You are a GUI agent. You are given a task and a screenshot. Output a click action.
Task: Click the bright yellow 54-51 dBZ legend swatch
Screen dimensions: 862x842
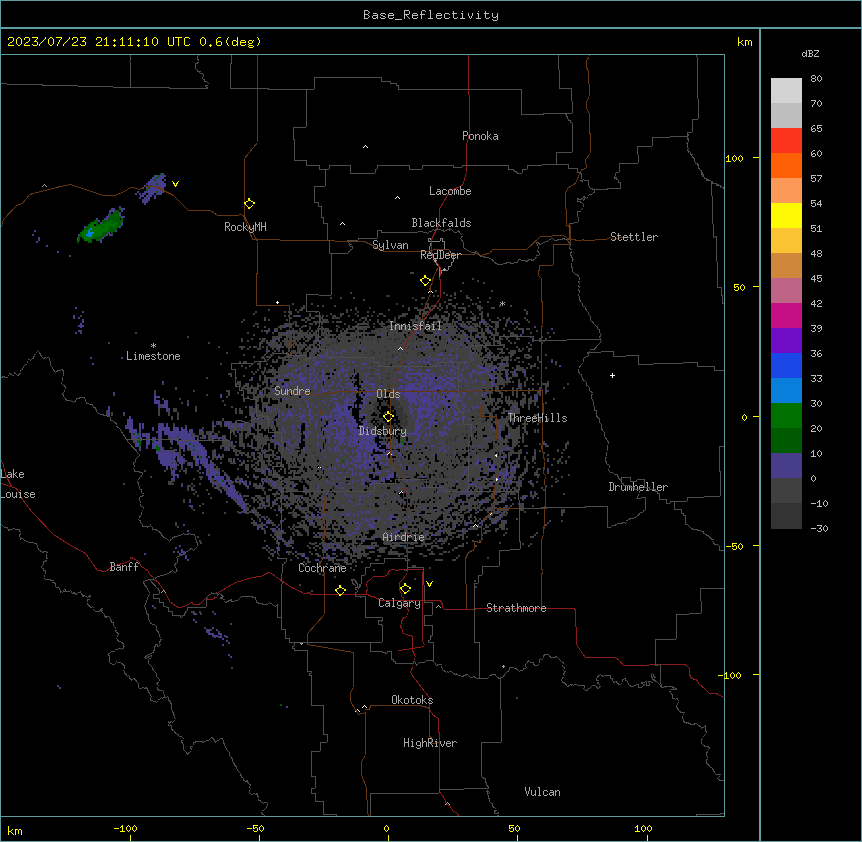click(786, 215)
